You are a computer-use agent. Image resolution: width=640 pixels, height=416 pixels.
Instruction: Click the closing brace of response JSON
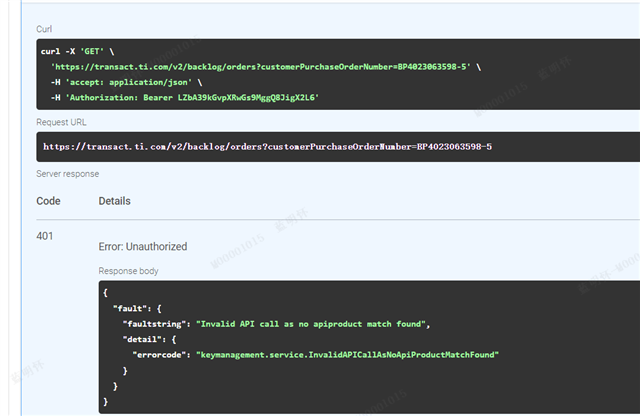coord(106,401)
